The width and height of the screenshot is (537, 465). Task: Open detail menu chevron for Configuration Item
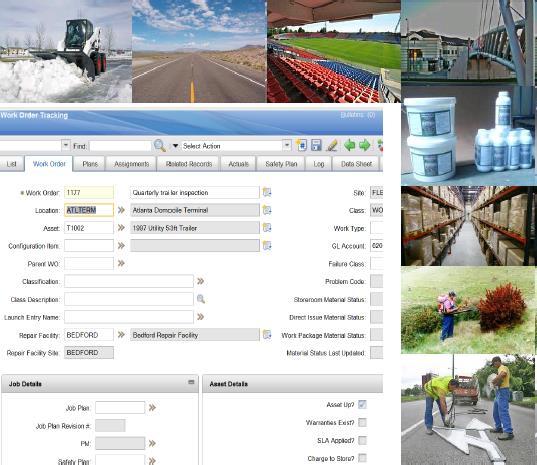[x=121, y=246]
